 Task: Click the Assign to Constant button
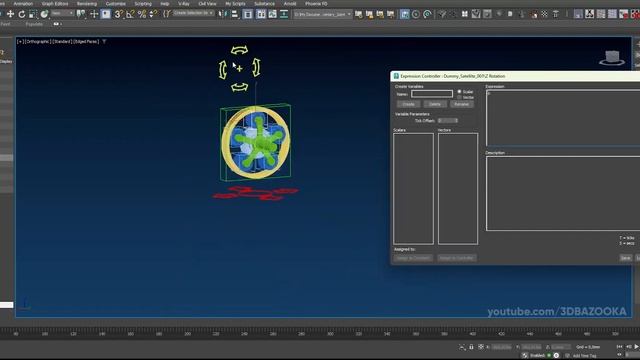(413, 258)
